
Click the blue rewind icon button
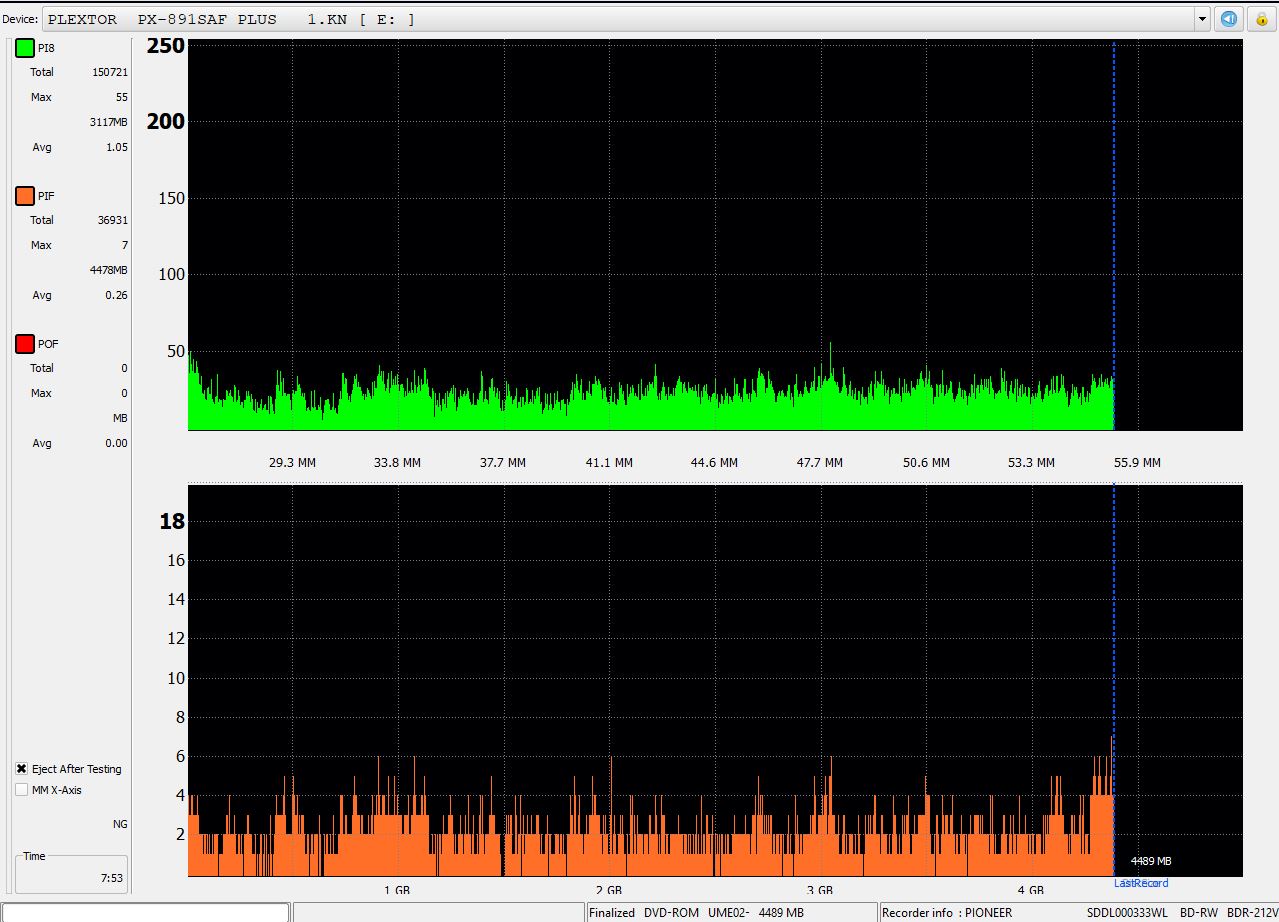click(1229, 19)
